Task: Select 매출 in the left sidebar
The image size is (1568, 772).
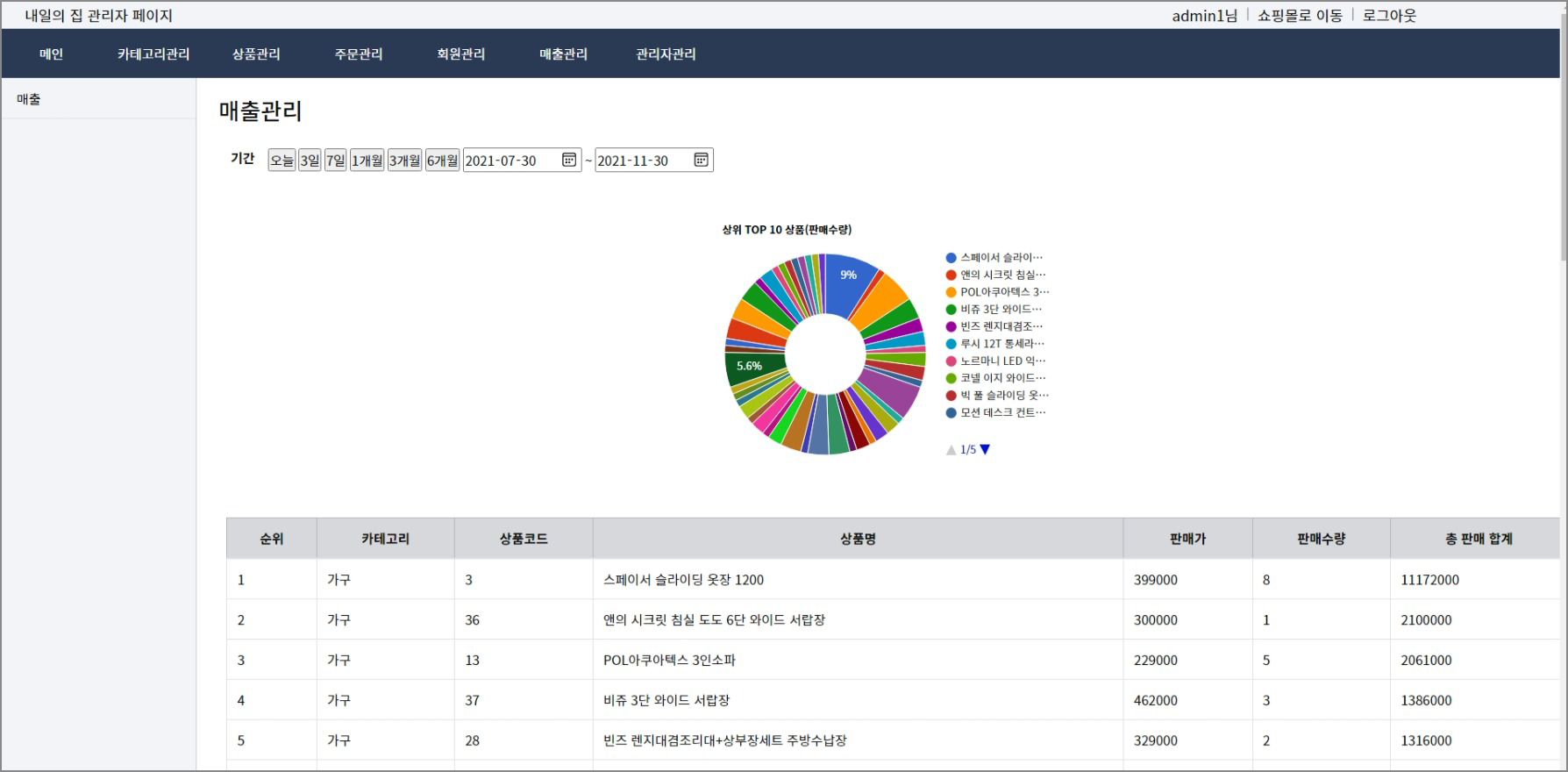Action: [98, 99]
